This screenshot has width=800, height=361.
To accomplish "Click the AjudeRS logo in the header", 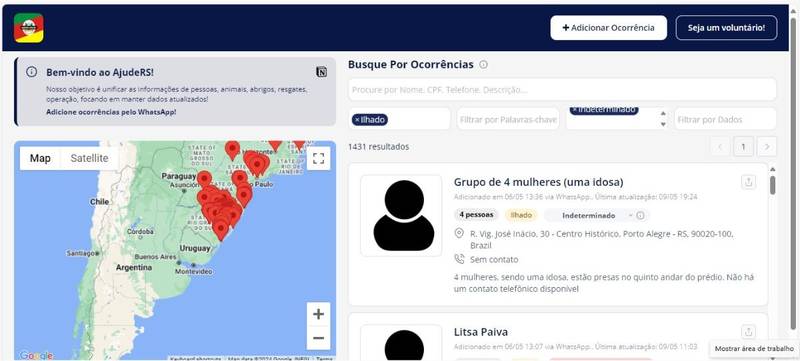I will 29,28.
